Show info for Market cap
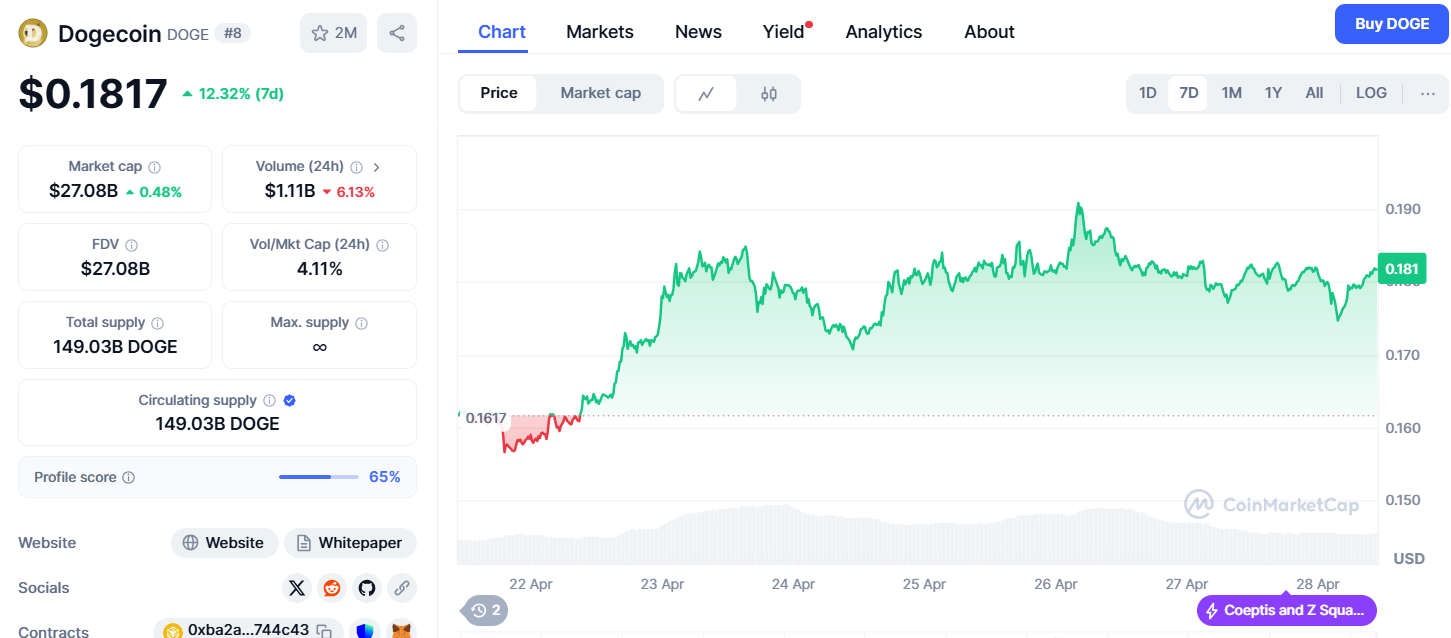 tap(155, 167)
